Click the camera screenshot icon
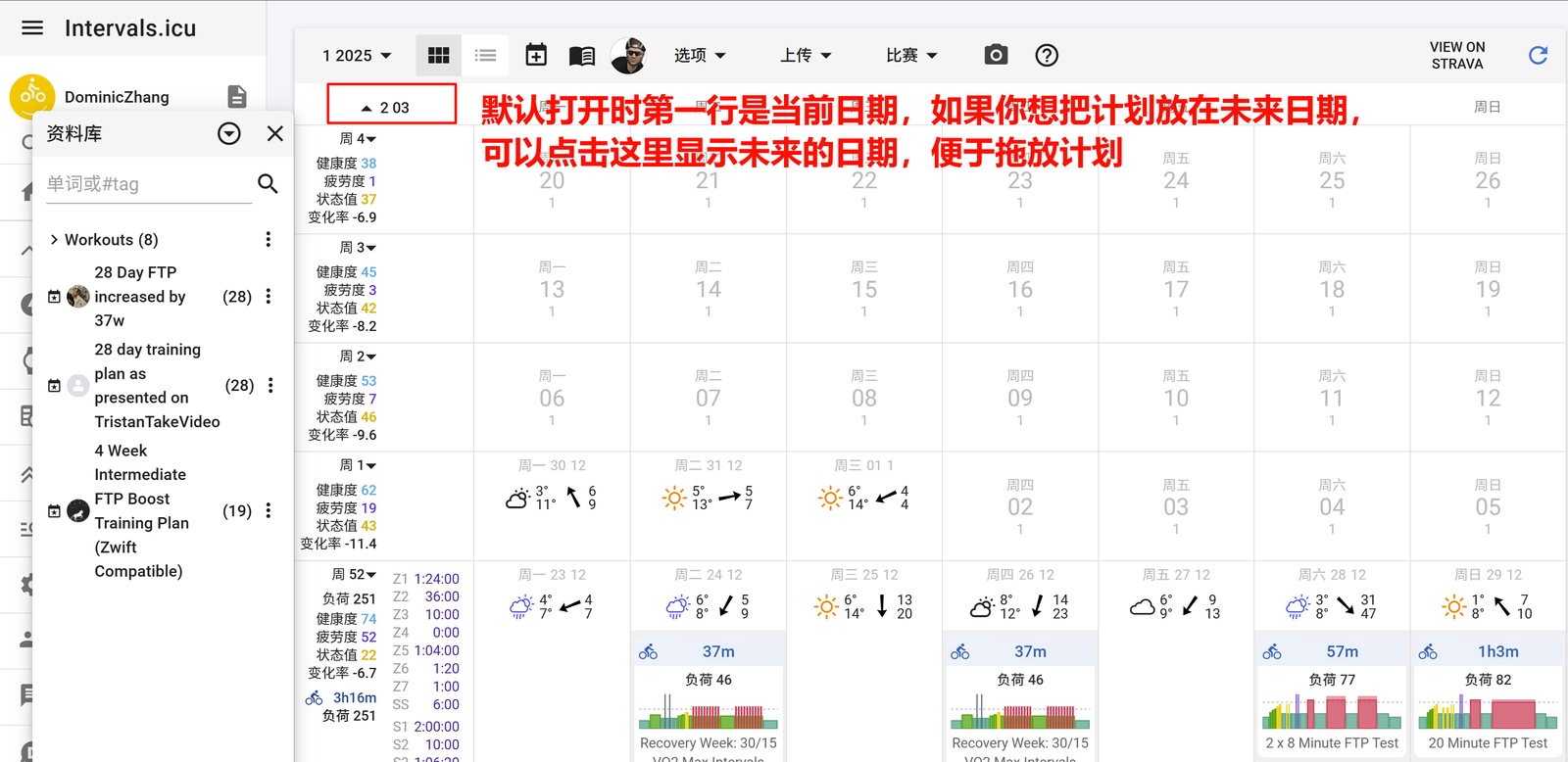 pos(996,55)
